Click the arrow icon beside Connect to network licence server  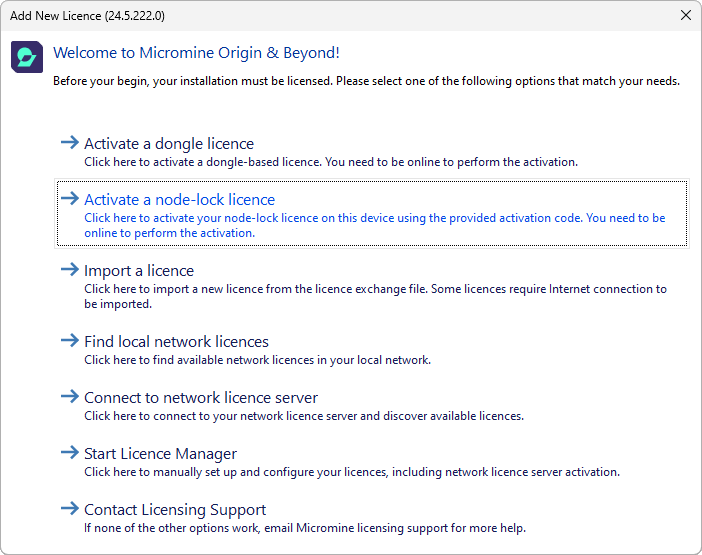[69, 397]
